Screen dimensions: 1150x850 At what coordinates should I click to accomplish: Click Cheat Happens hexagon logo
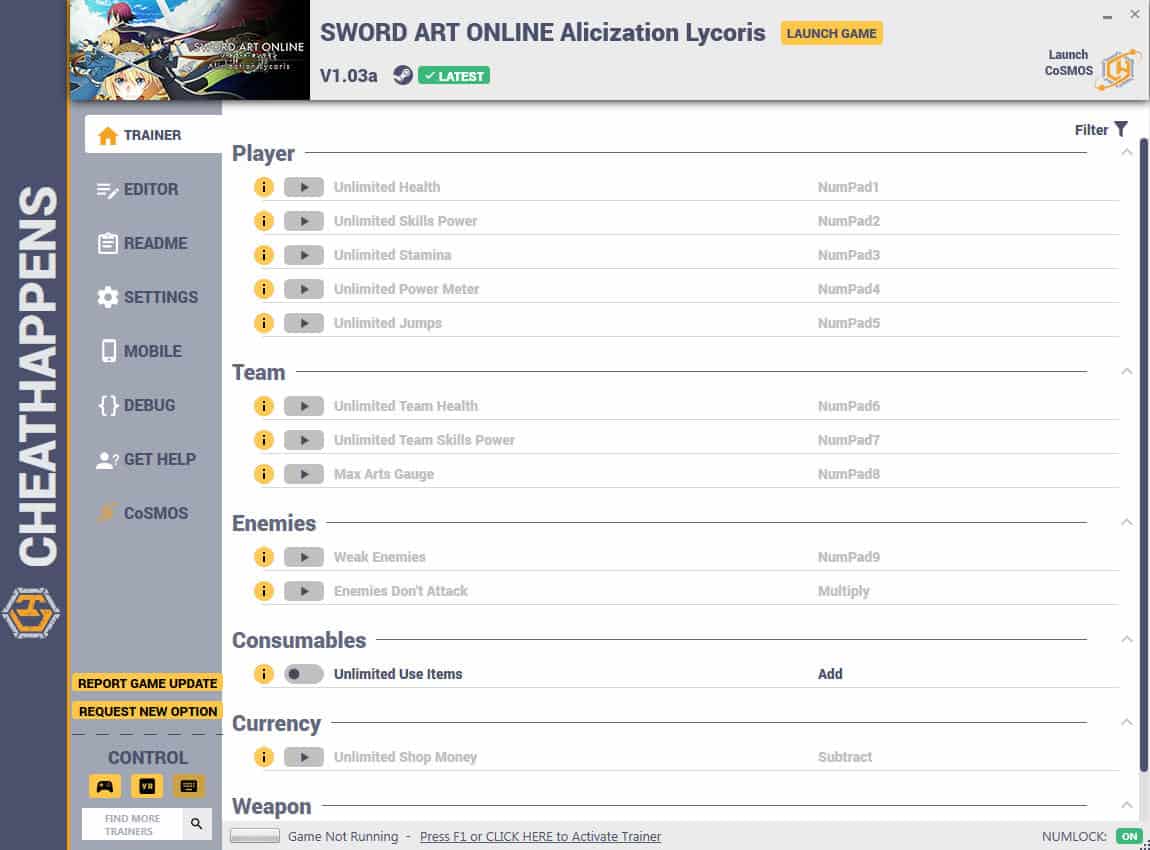pos(31,612)
